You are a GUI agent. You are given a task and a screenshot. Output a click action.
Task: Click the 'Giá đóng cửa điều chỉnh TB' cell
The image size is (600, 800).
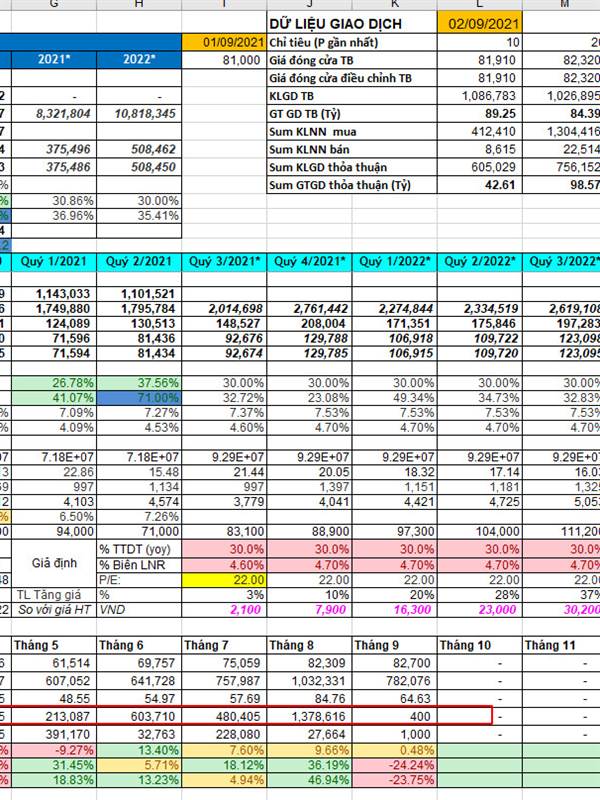[352, 78]
